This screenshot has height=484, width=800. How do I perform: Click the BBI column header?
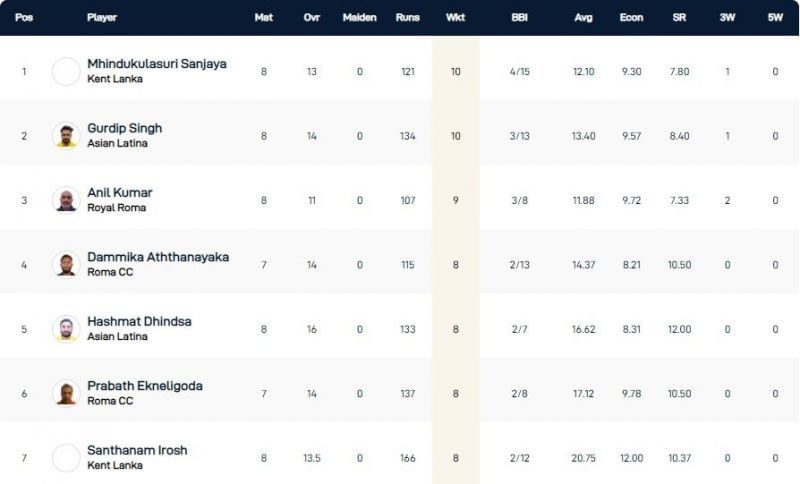tap(519, 18)
